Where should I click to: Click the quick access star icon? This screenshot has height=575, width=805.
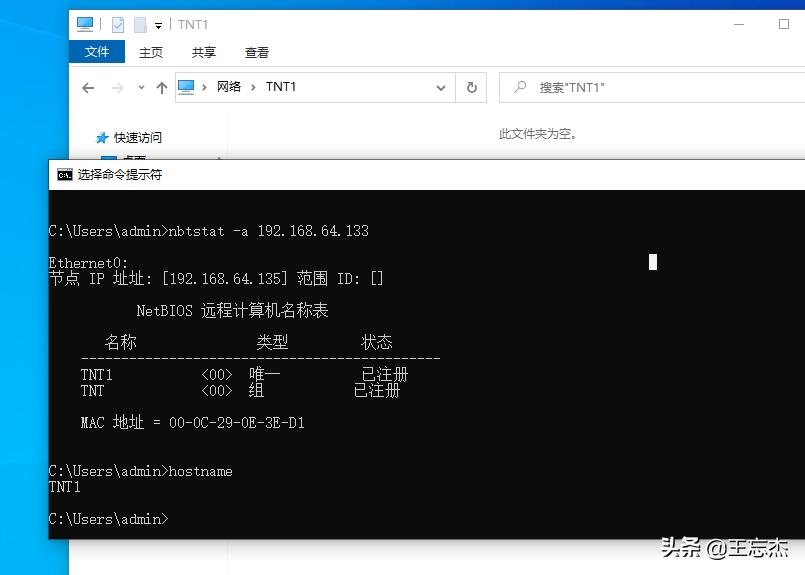[102, 138]
